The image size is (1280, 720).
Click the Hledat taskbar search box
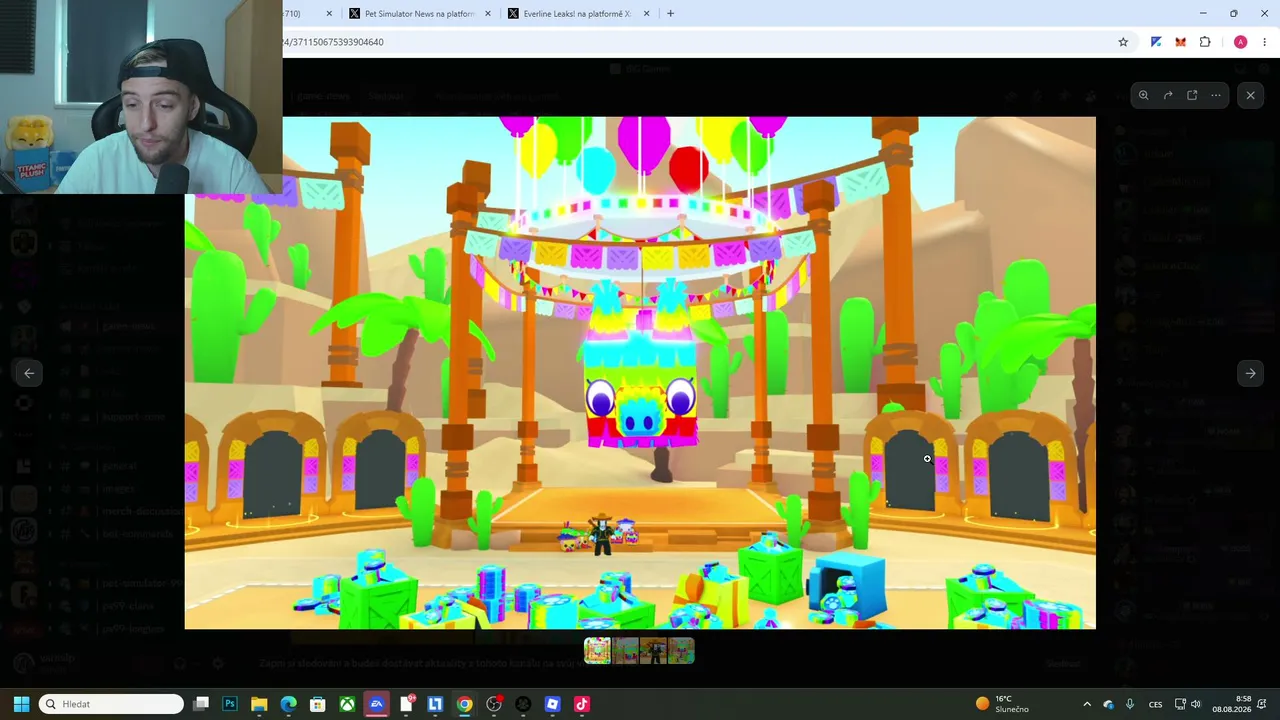pyautogui.click(x=111, y=704)
